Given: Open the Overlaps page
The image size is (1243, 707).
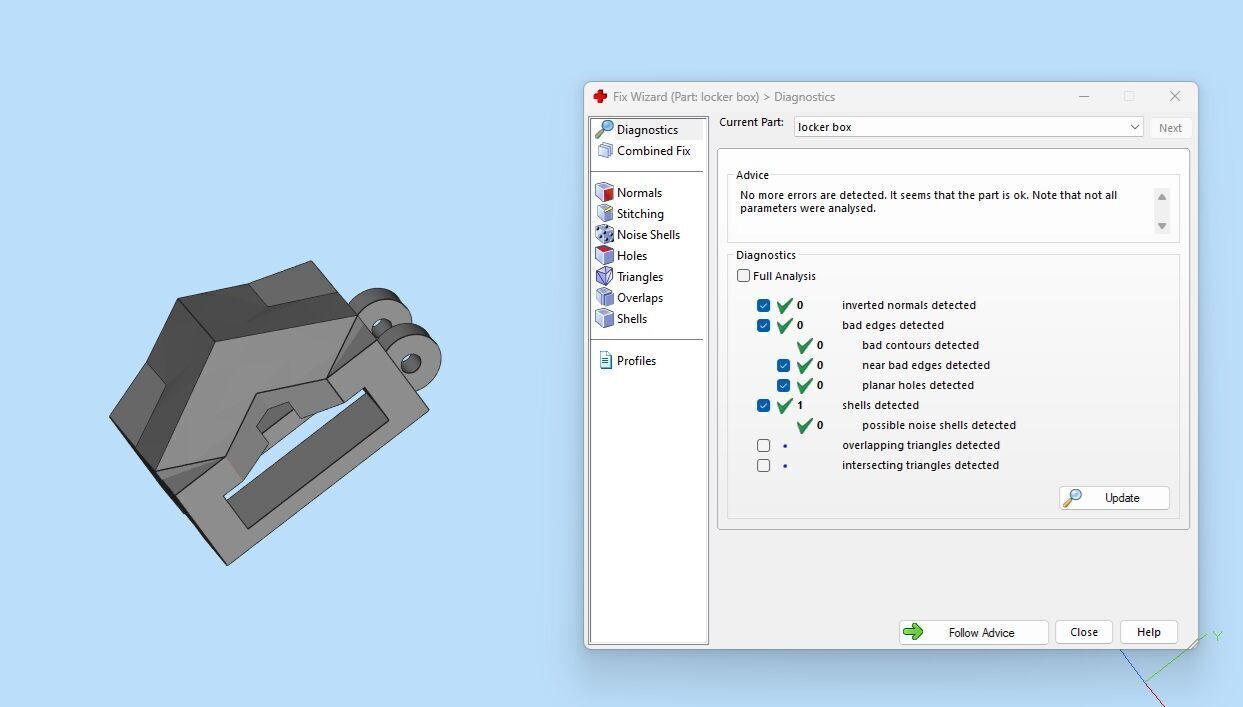Looking at the screenshot, I should (639, 298).
